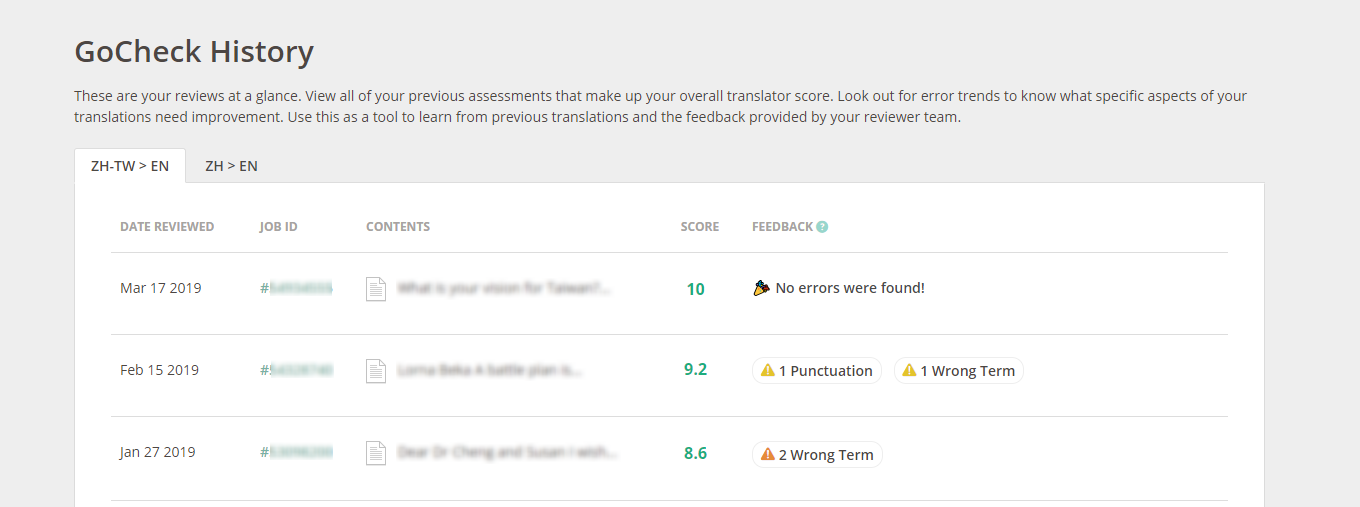Click the 2 Wrong Term feedback tag

click(x=817, y=455)
